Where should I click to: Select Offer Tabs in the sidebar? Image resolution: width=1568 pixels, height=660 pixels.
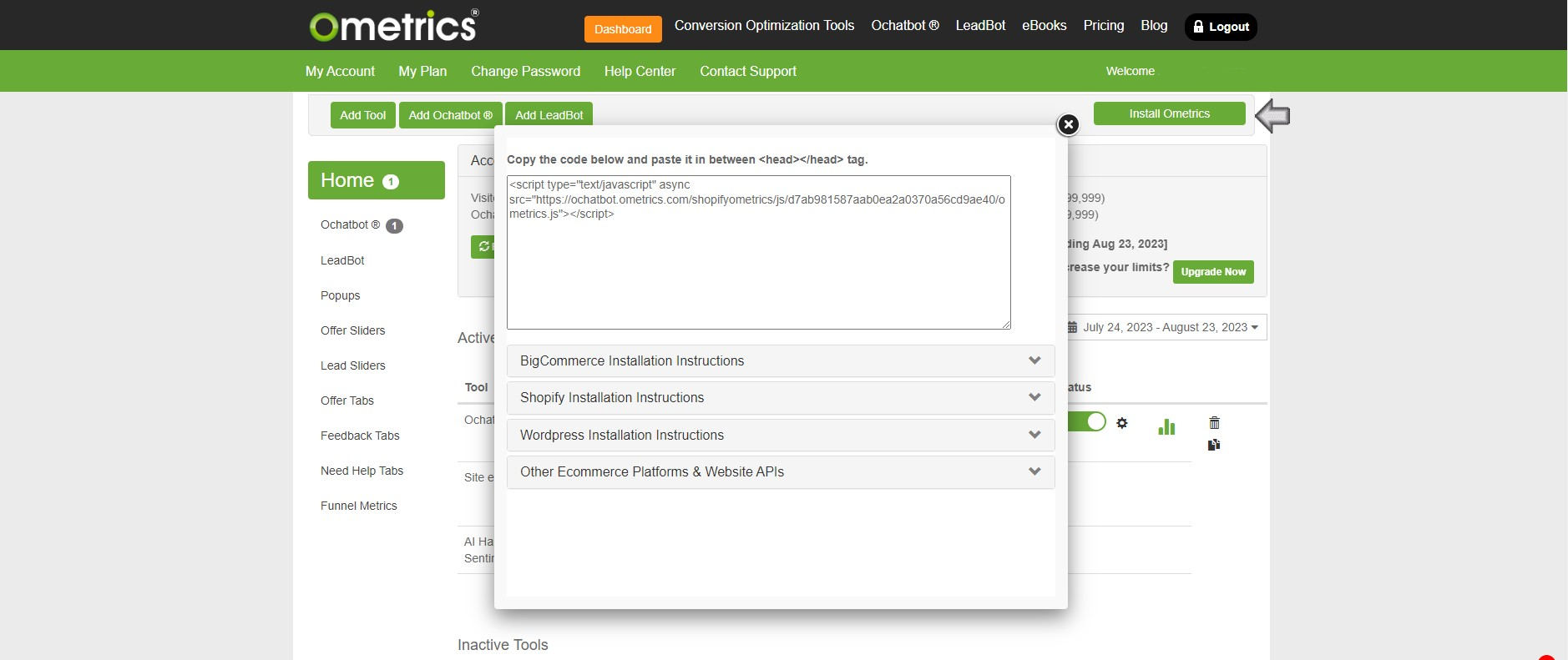tap(346, 401)
